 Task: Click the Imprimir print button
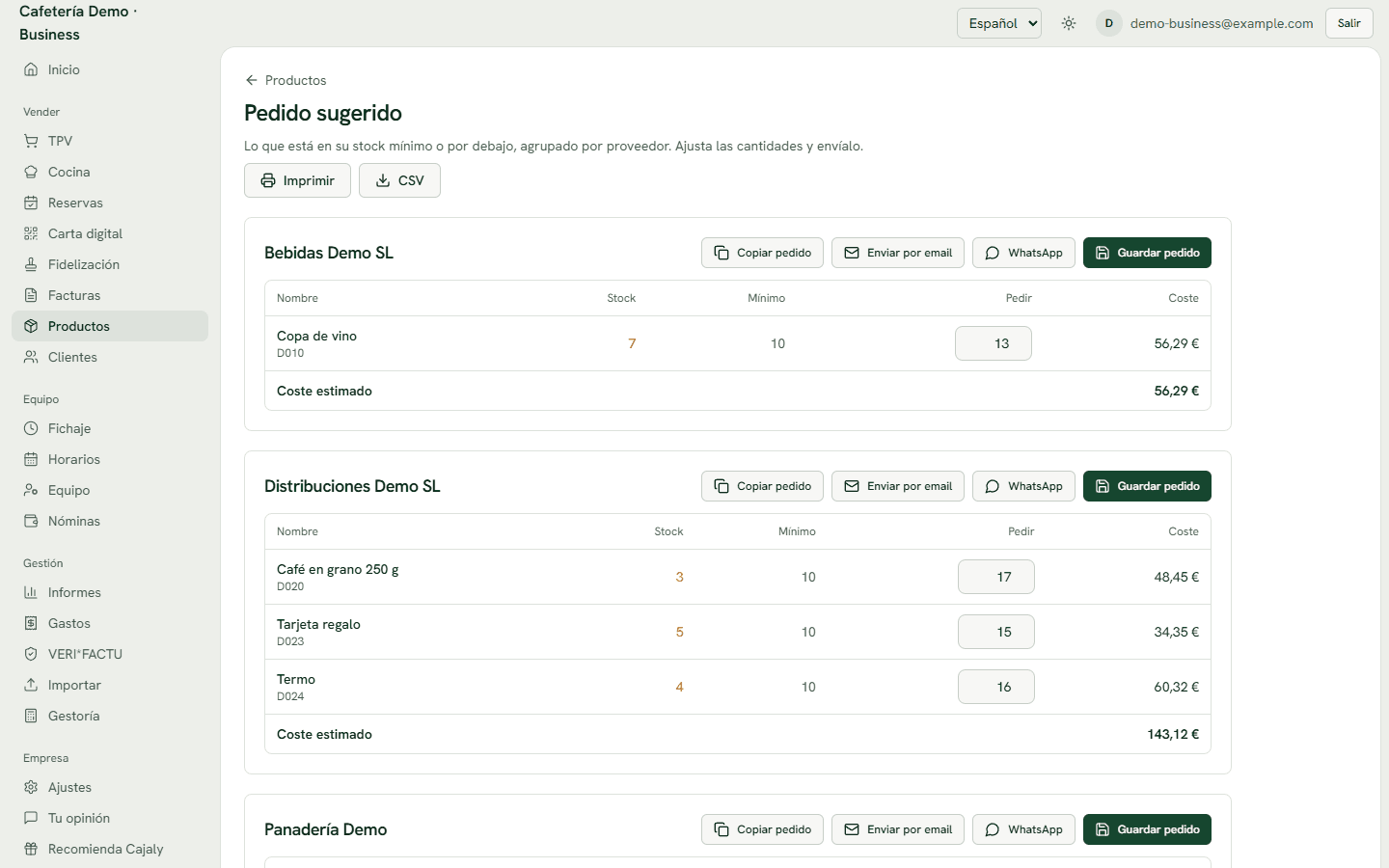pyautogui.click(x=297, y=180)
